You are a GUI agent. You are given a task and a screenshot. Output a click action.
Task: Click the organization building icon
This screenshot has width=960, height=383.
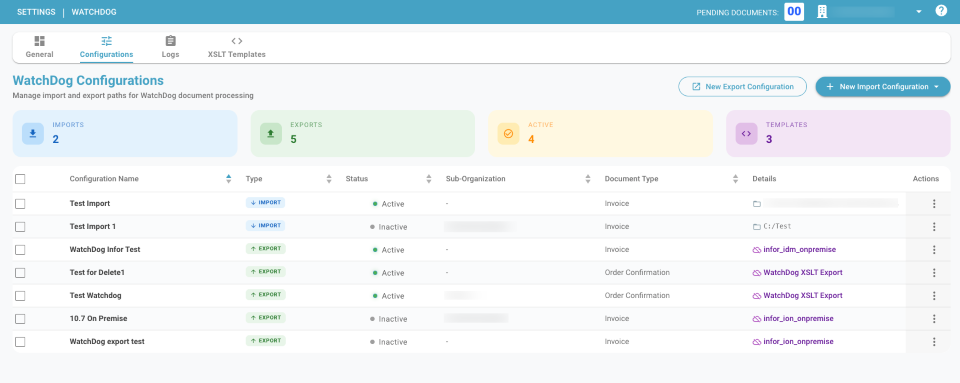(x=822, y=12)
